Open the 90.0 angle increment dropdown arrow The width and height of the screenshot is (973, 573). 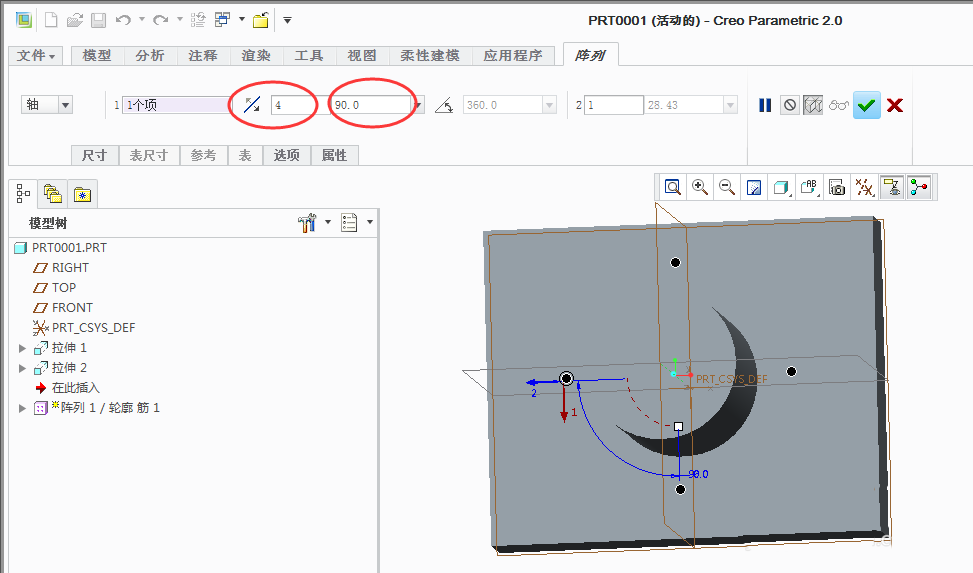419,105
